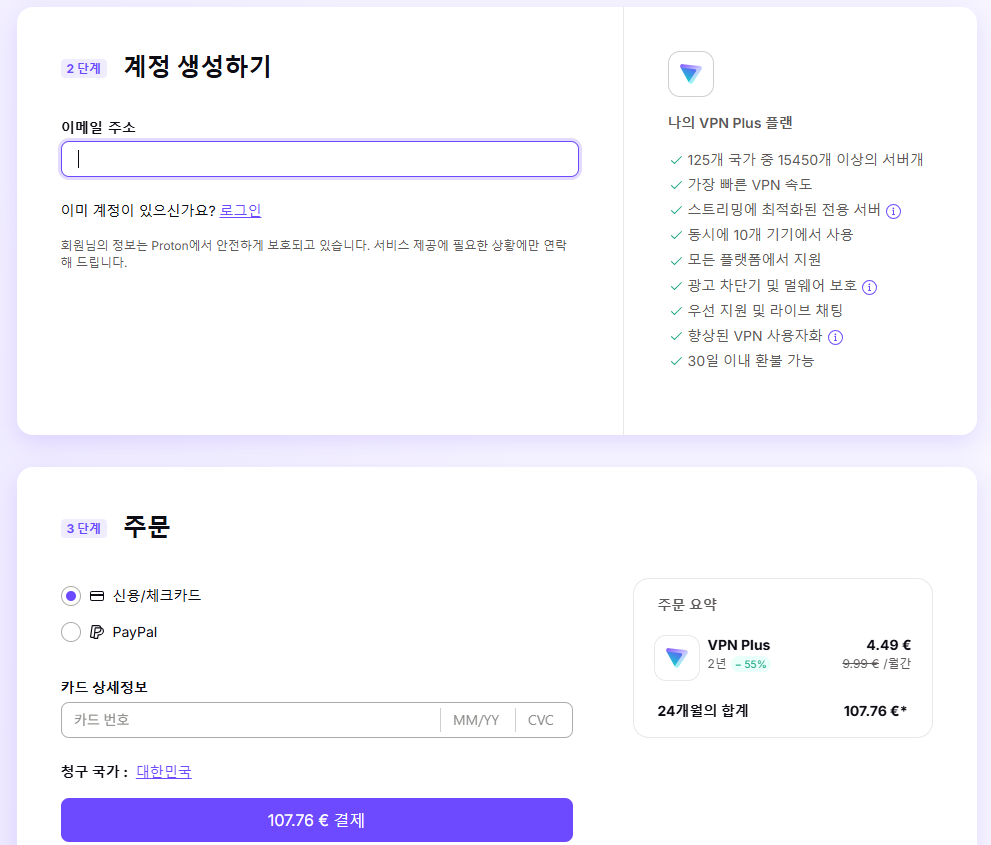This screenshot has width=991, height=845.
Task: Click checkmark beside 가장 빠른 VPN 속도
Action: [x=676, y=185]
